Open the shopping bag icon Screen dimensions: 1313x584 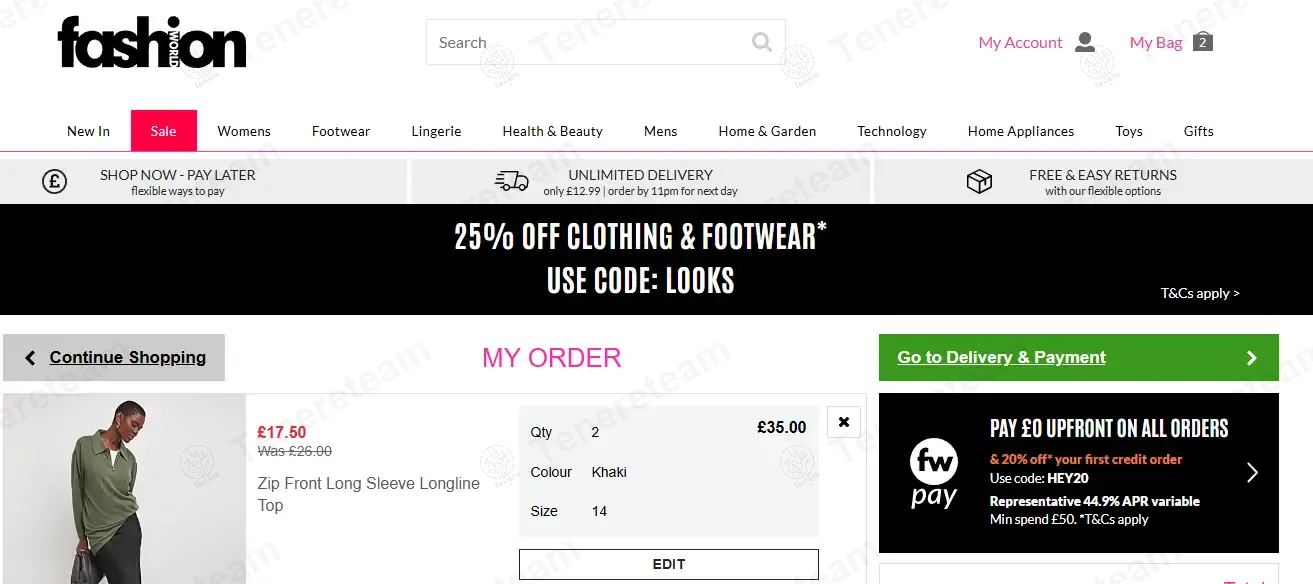[x=1203, y=42]
